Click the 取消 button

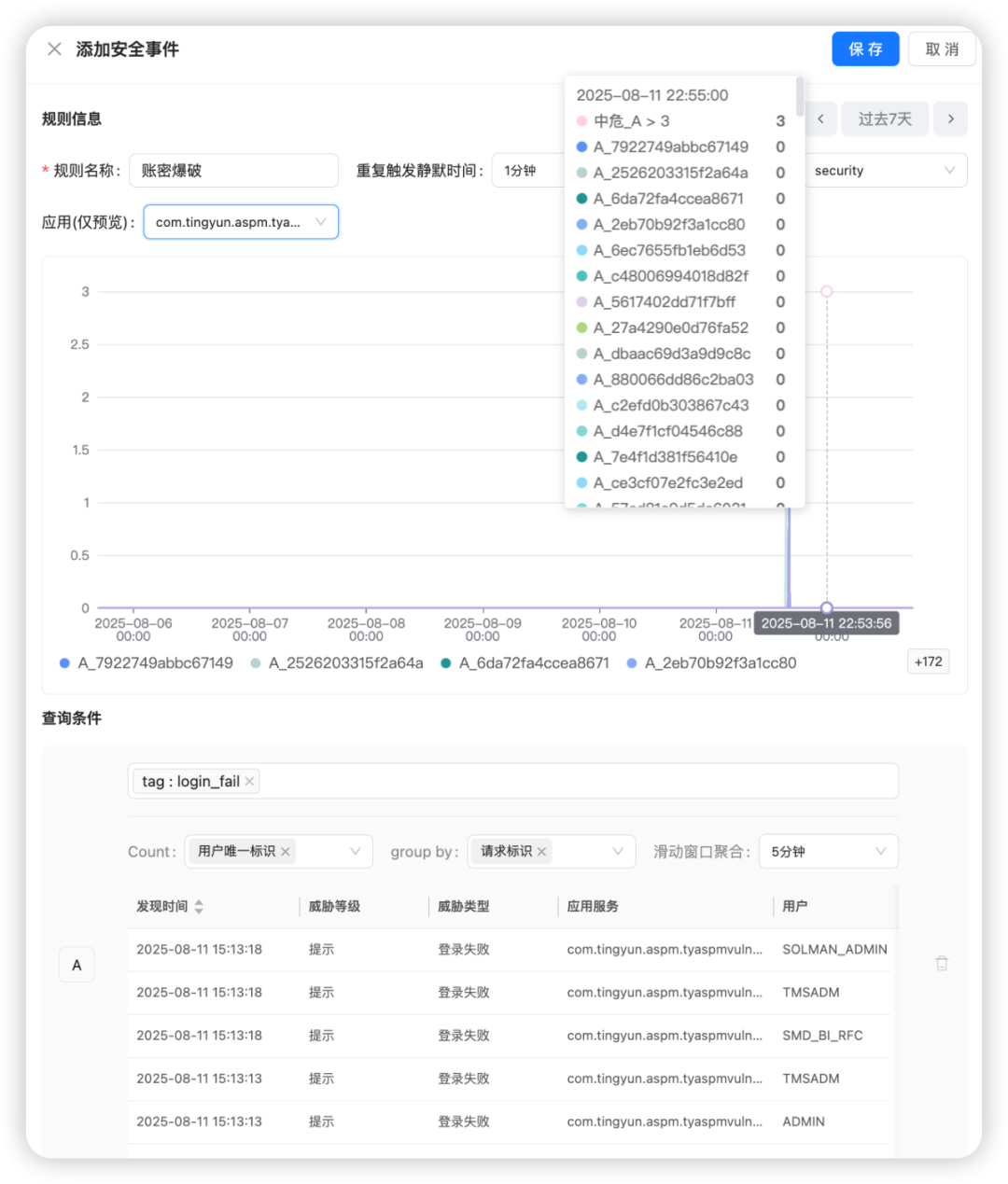(x=942, y=49)
